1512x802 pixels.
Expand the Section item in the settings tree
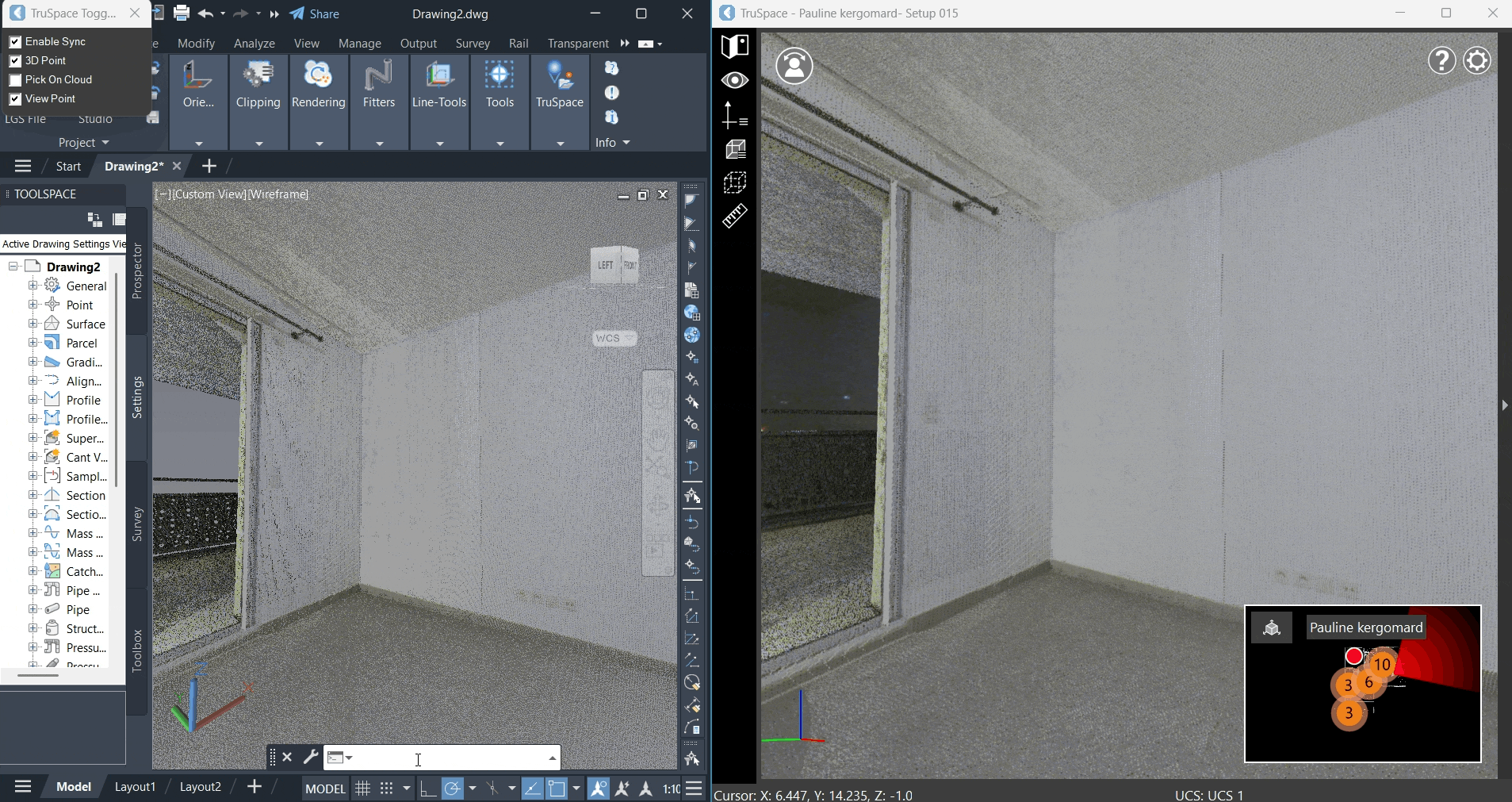[33, 494]
